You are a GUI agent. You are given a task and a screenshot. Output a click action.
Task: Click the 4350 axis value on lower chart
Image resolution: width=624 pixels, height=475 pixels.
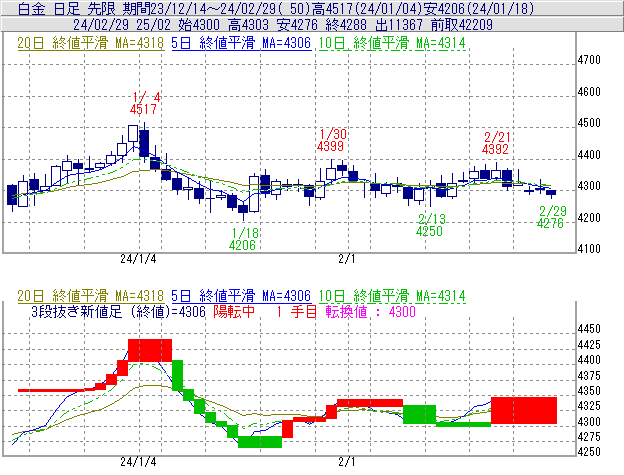pyautogui.click(x=589, y=391)
